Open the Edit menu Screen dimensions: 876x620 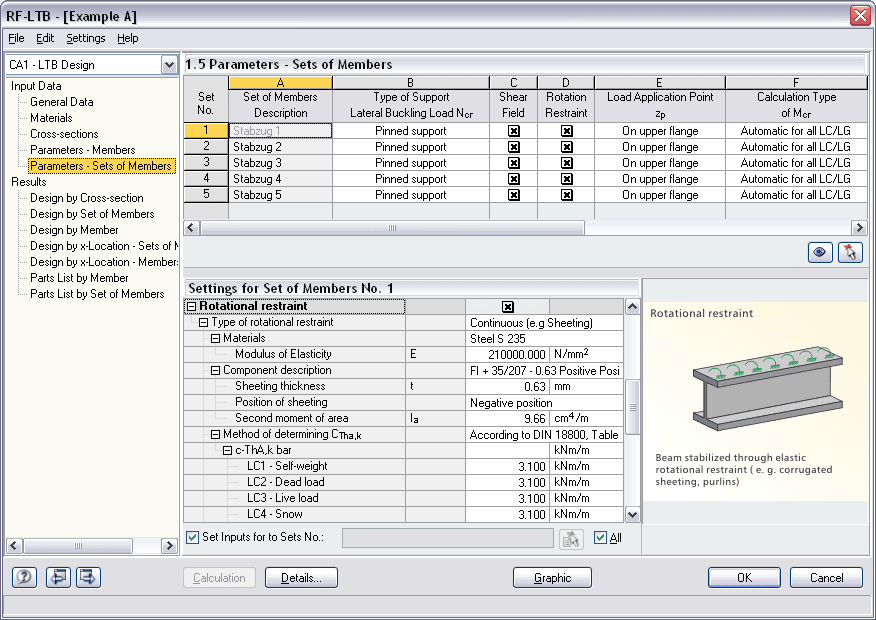coord(45,38)
